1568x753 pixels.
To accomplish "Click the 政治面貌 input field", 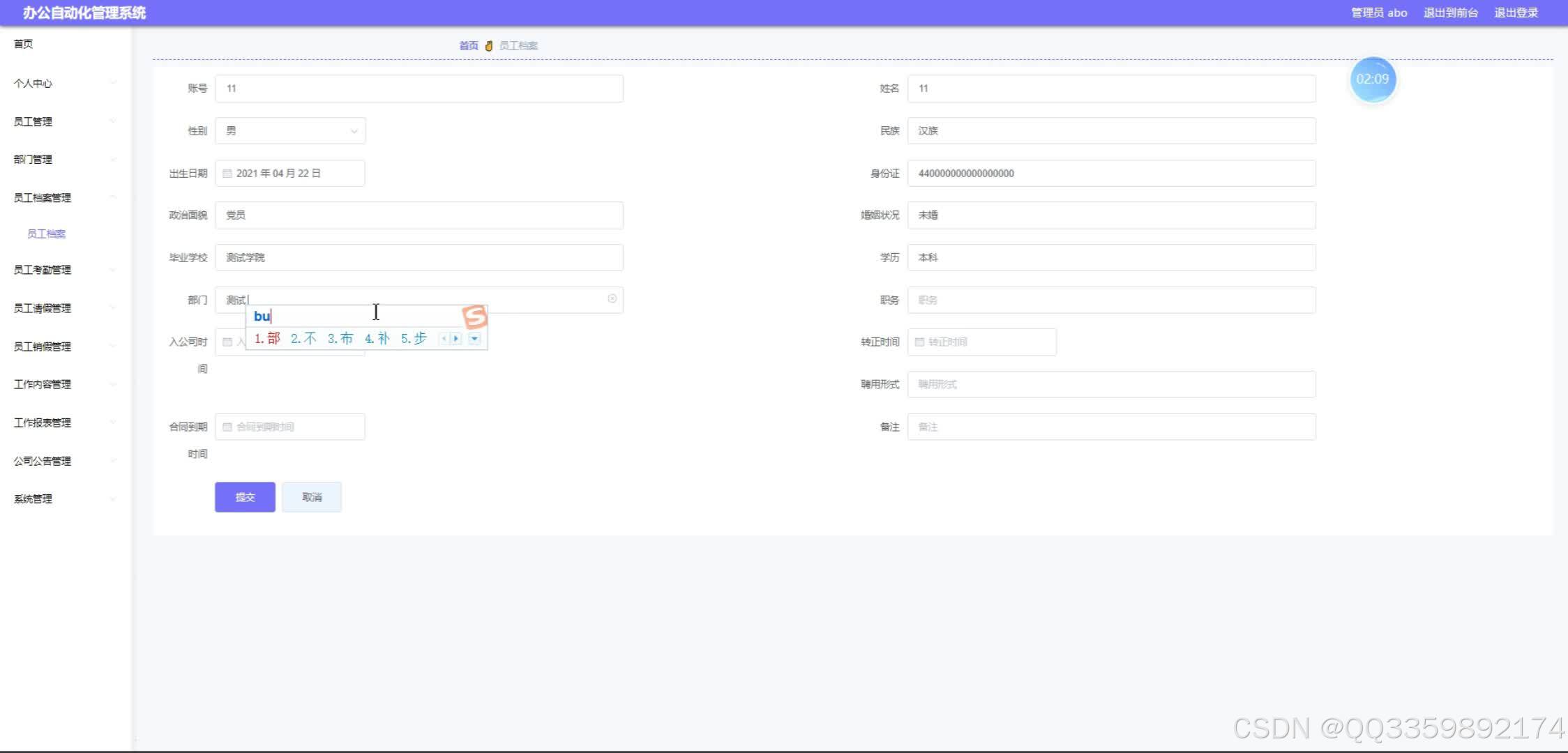I will pyautogui.click(x=419, y=215).
